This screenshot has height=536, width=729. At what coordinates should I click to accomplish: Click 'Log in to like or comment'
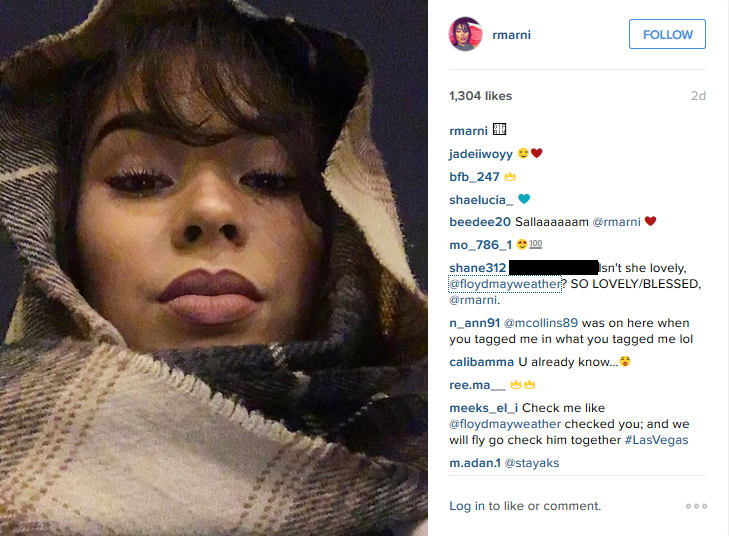point(525,506)
